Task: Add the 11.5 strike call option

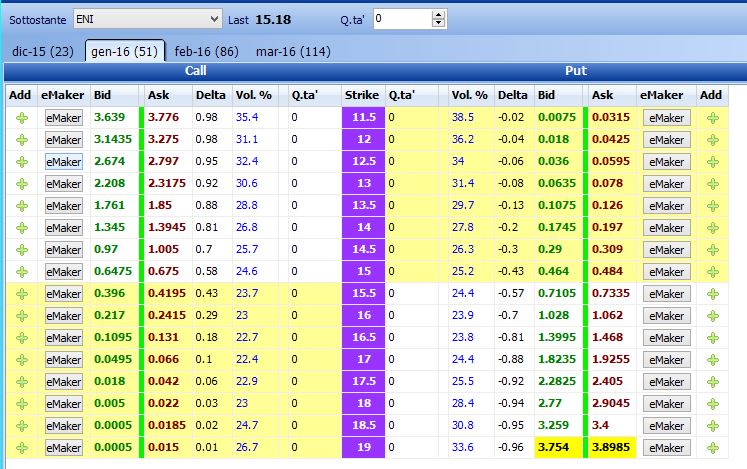Action: 22,118
